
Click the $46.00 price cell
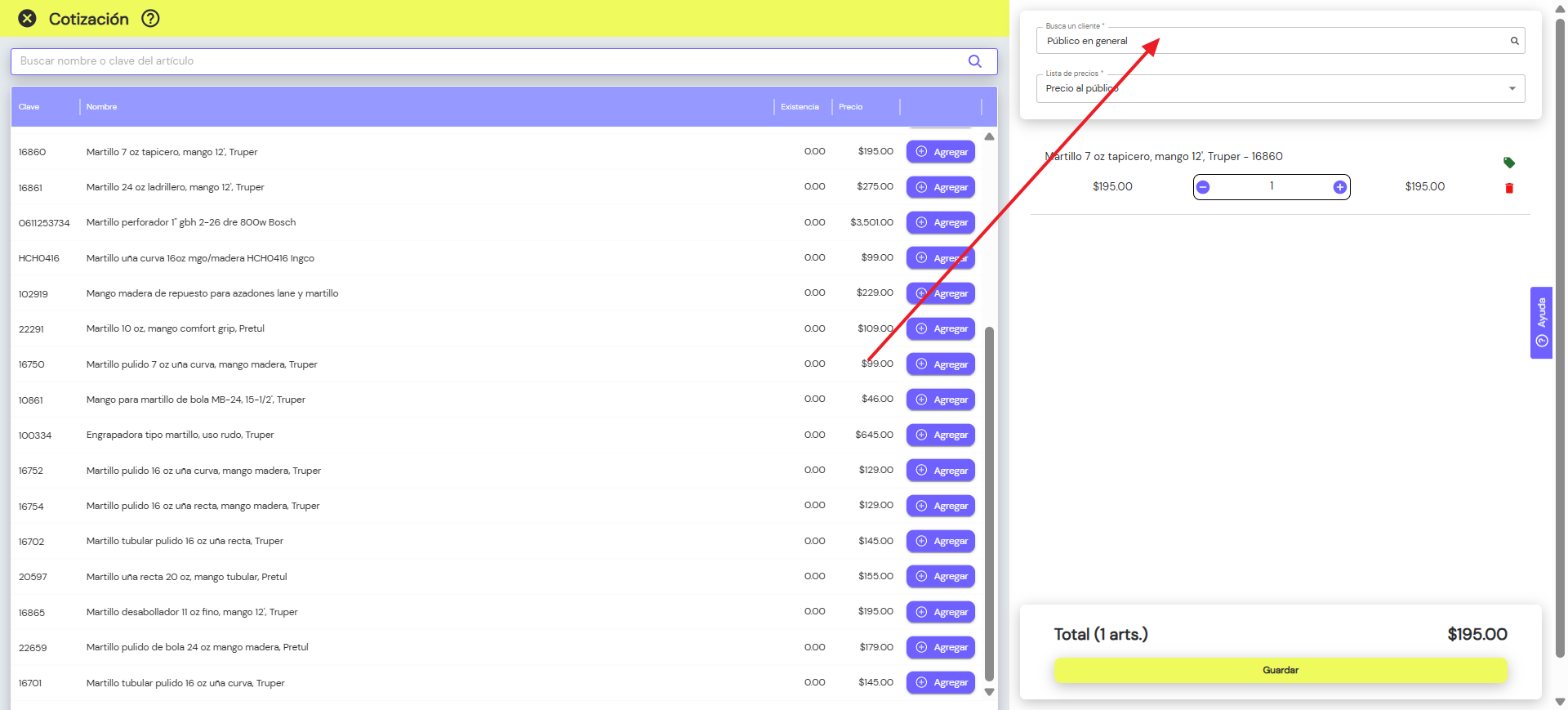coord(877,400)
